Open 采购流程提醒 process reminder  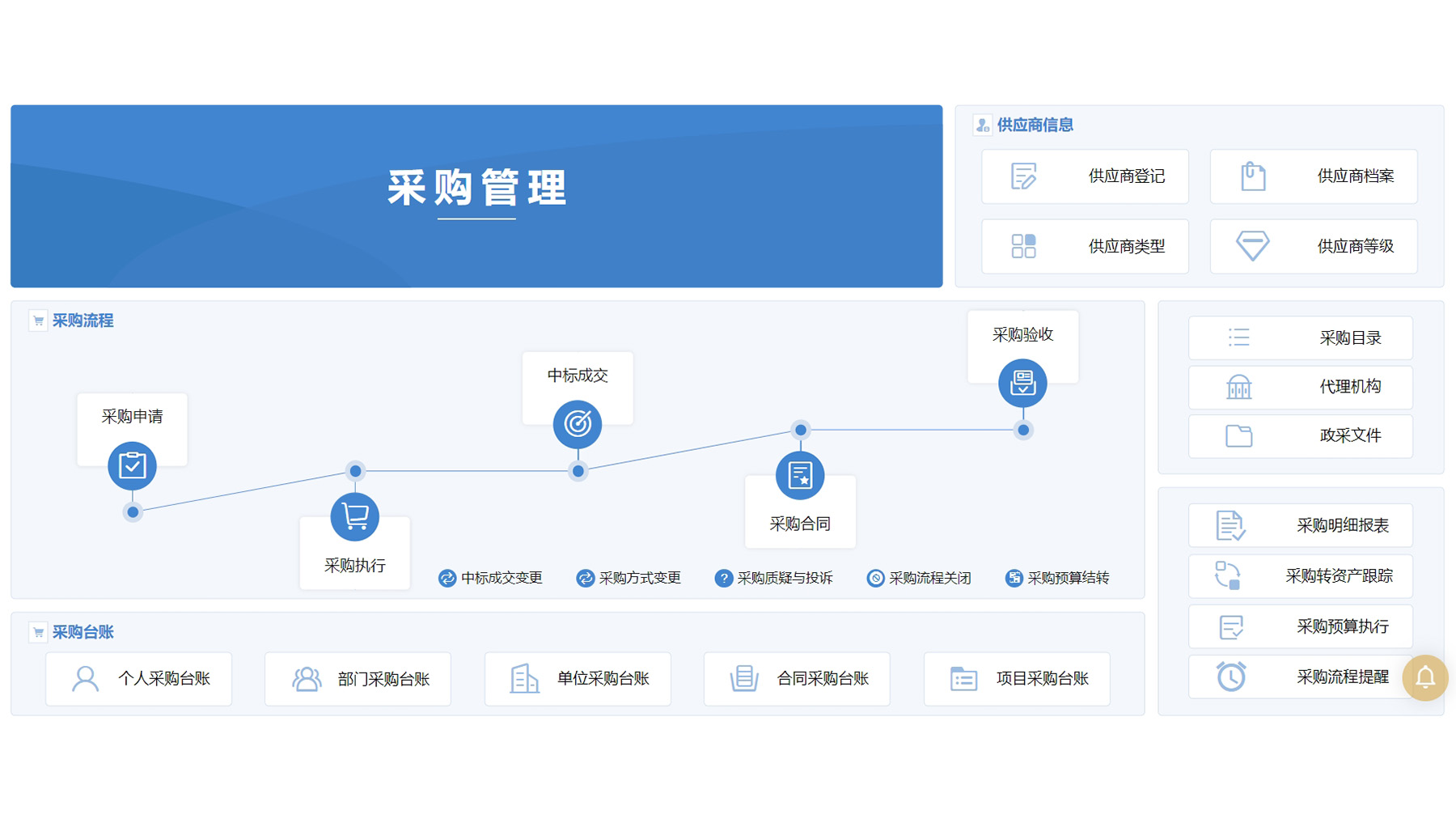[x=1300, y=677]
